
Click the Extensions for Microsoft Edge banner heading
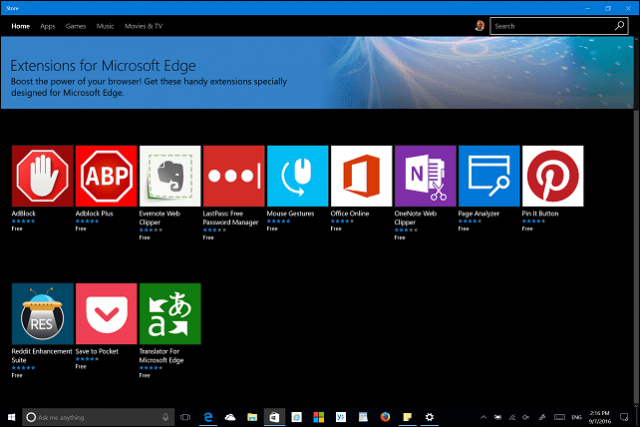coord(103,66)
